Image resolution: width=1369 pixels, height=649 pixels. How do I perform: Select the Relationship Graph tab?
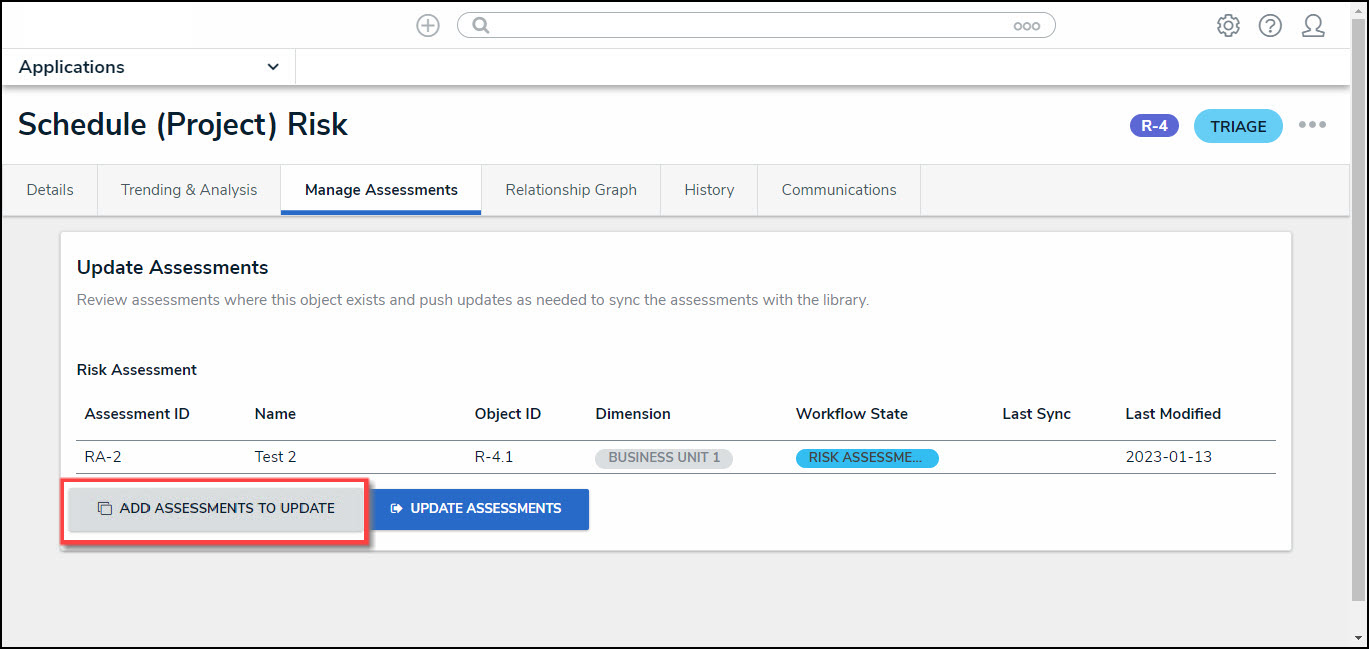pos(571,190)
